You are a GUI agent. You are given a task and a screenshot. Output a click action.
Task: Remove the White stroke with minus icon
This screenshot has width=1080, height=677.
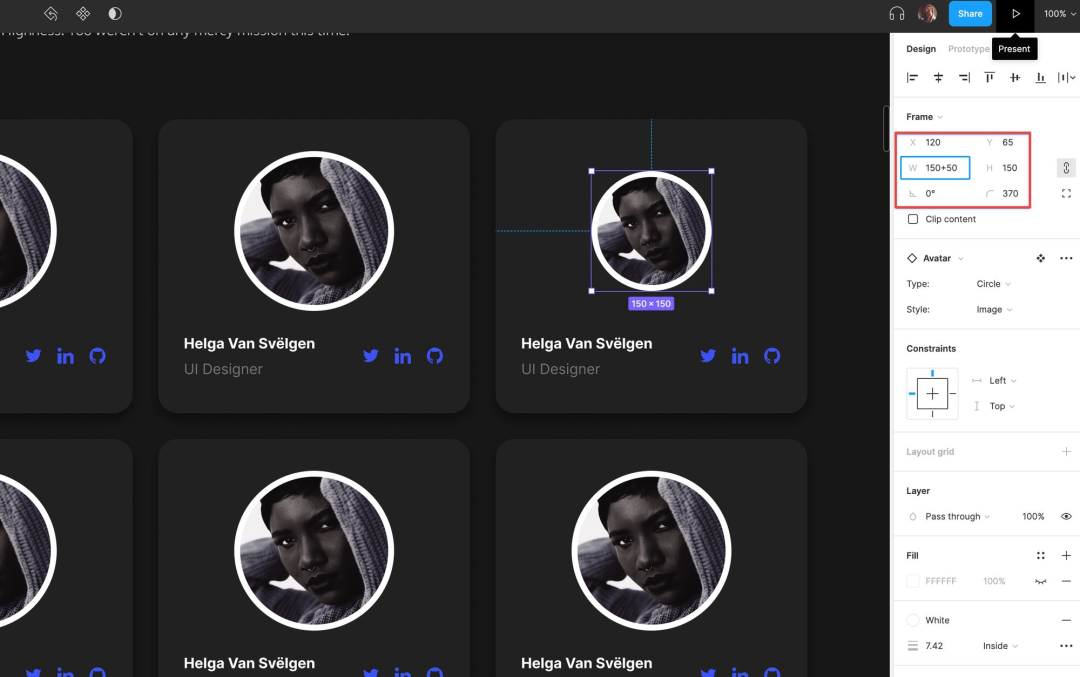[x=1066, y=621]
